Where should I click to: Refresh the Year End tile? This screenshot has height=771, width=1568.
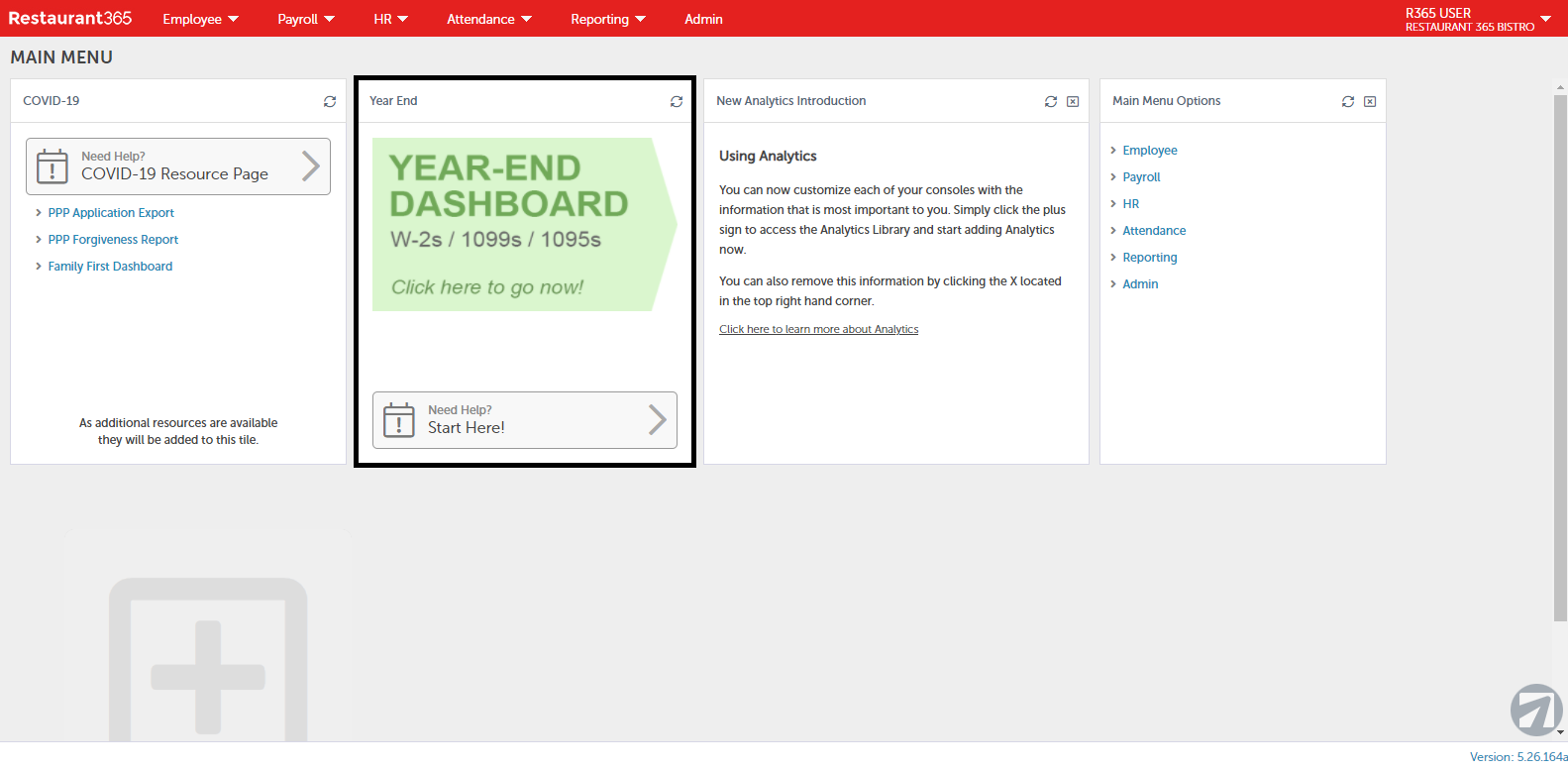677,101
